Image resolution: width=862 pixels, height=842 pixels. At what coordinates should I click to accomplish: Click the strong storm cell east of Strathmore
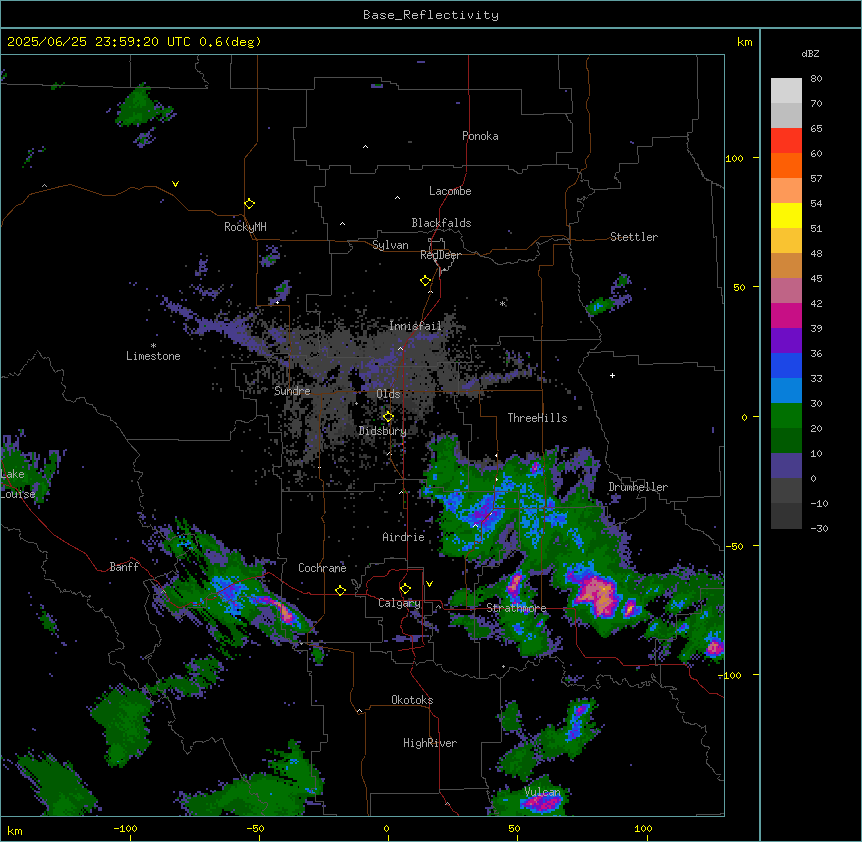[596, 595]
